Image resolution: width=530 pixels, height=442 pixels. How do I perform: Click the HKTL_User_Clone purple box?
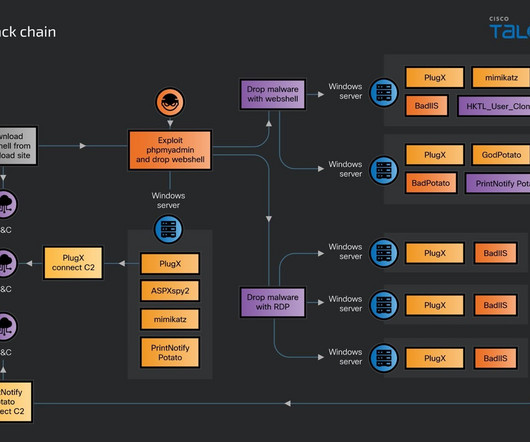[x=494, y=106]
